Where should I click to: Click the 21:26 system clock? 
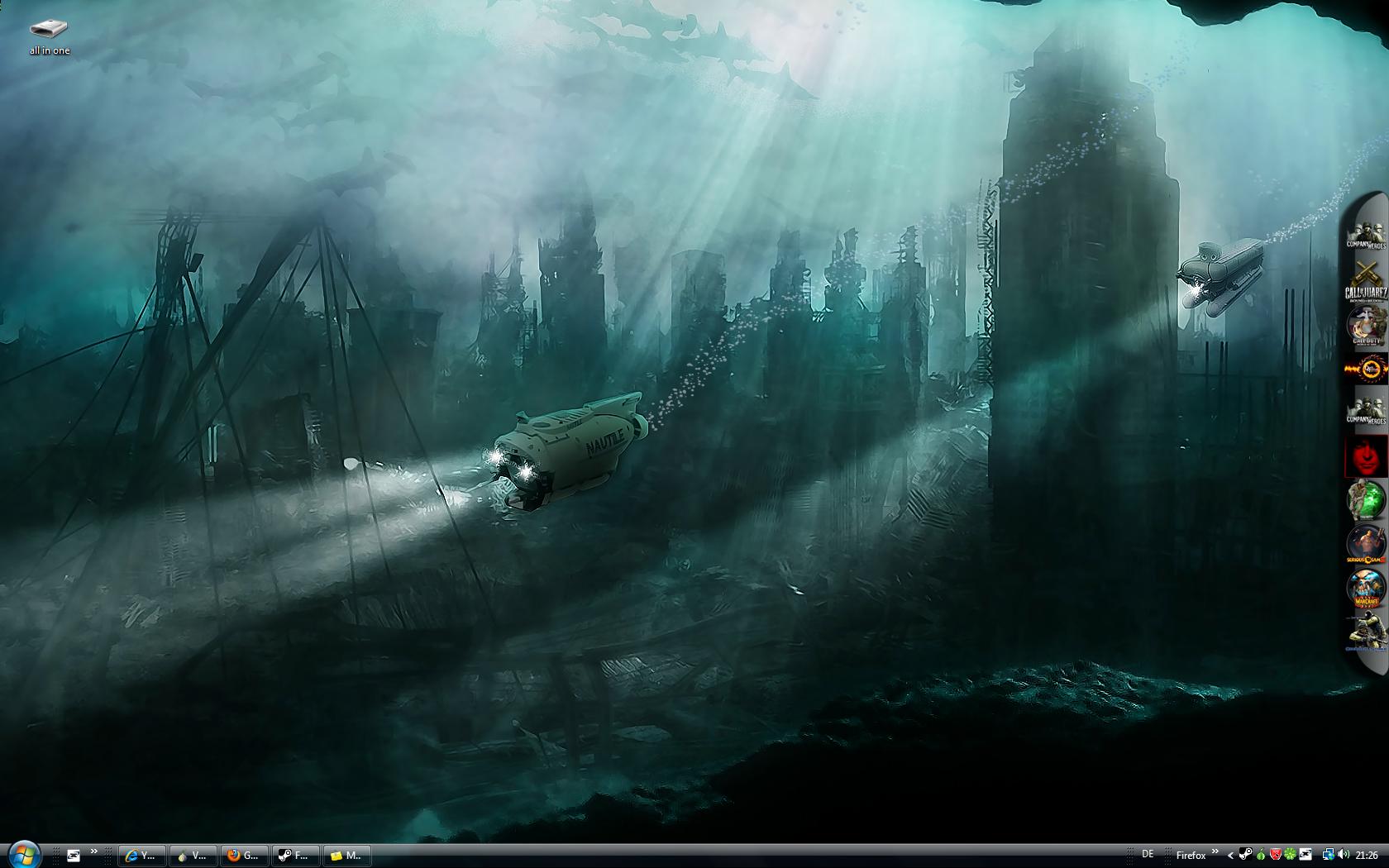1367,856
